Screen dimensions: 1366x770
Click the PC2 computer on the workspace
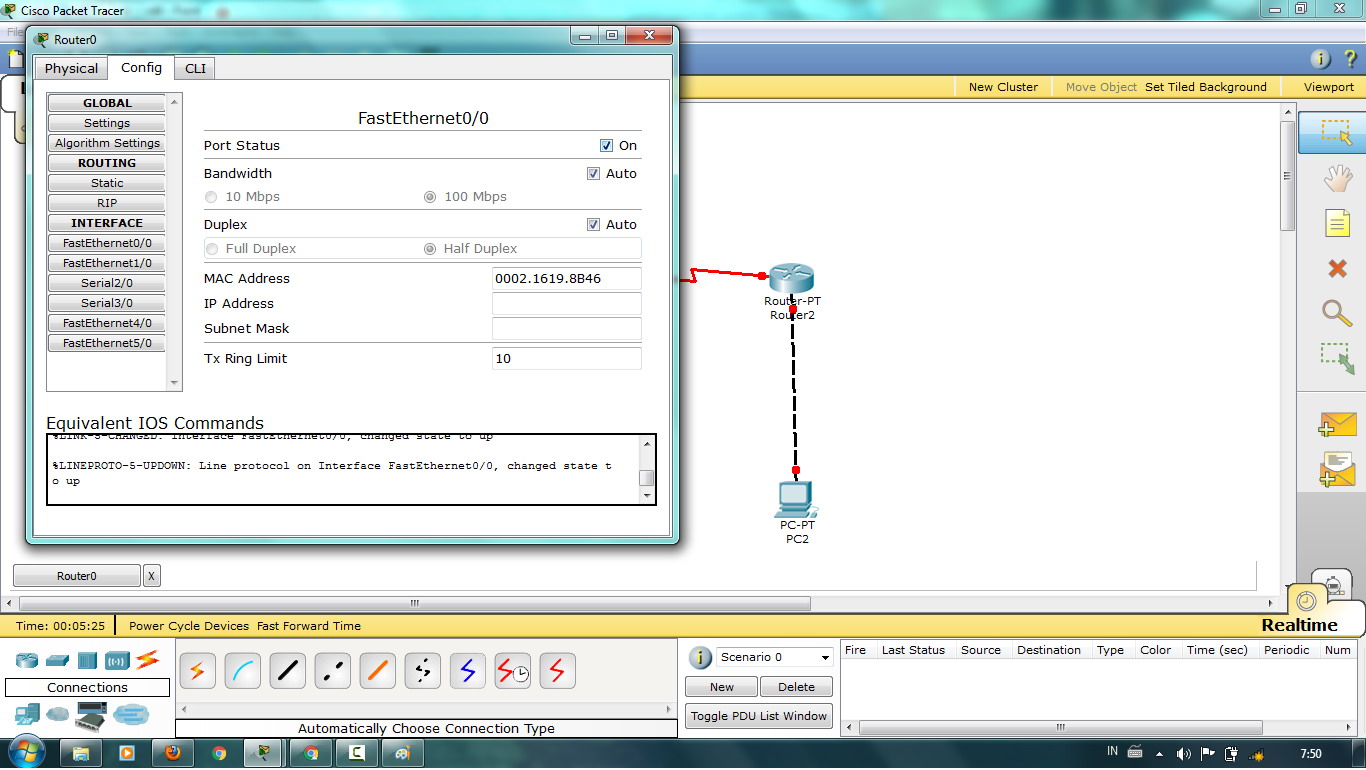click(796, 498)
